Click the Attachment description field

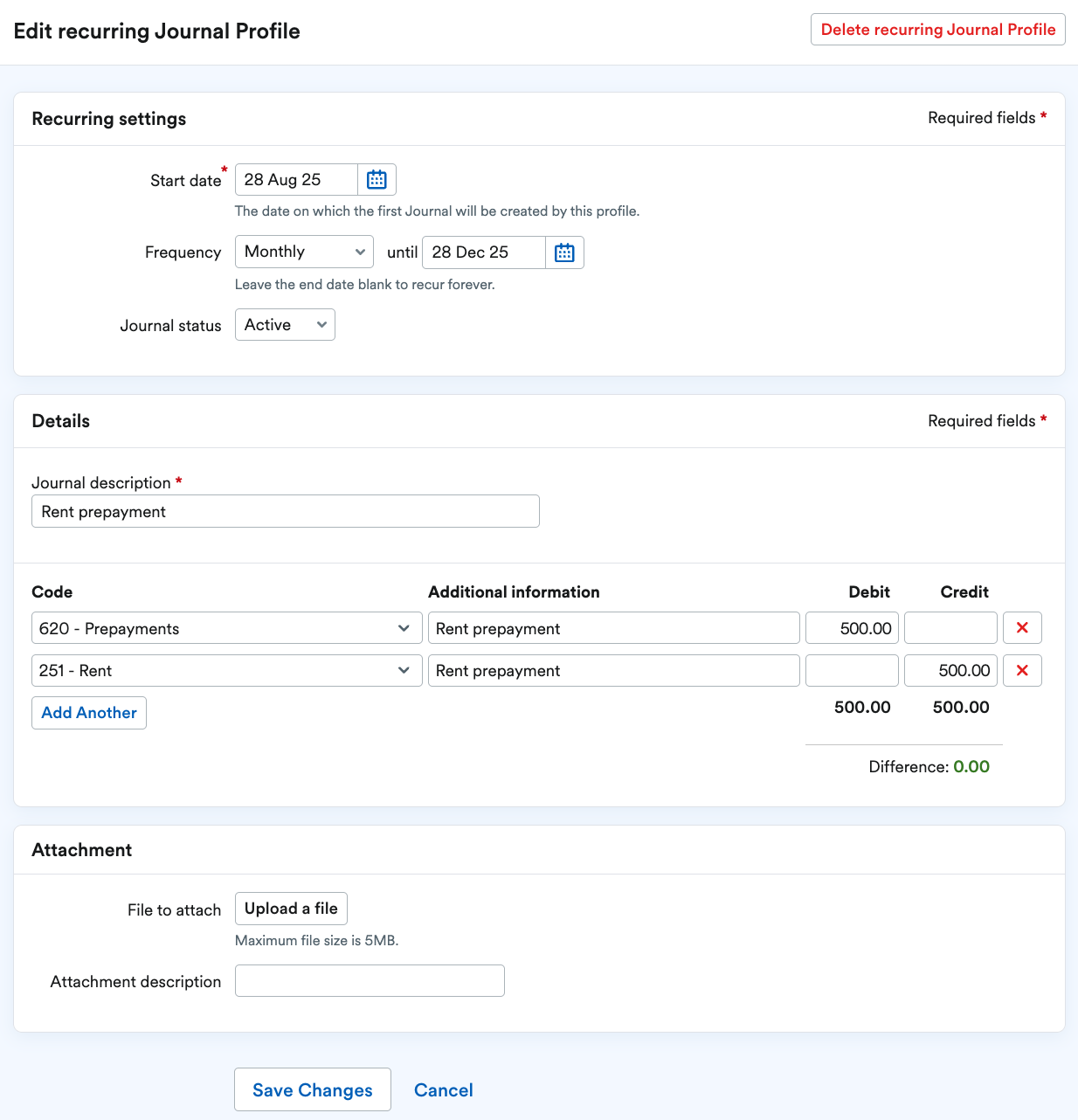coord(369,980)
